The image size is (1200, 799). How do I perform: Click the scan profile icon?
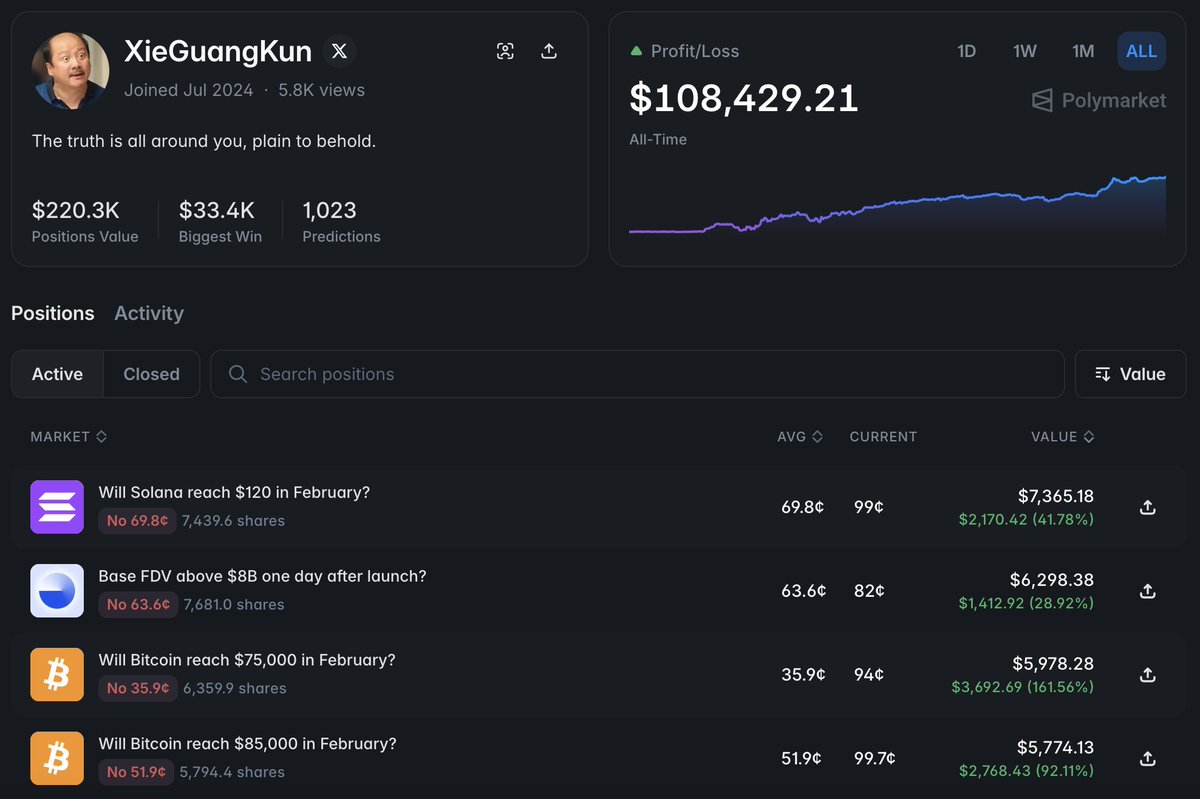505,51
